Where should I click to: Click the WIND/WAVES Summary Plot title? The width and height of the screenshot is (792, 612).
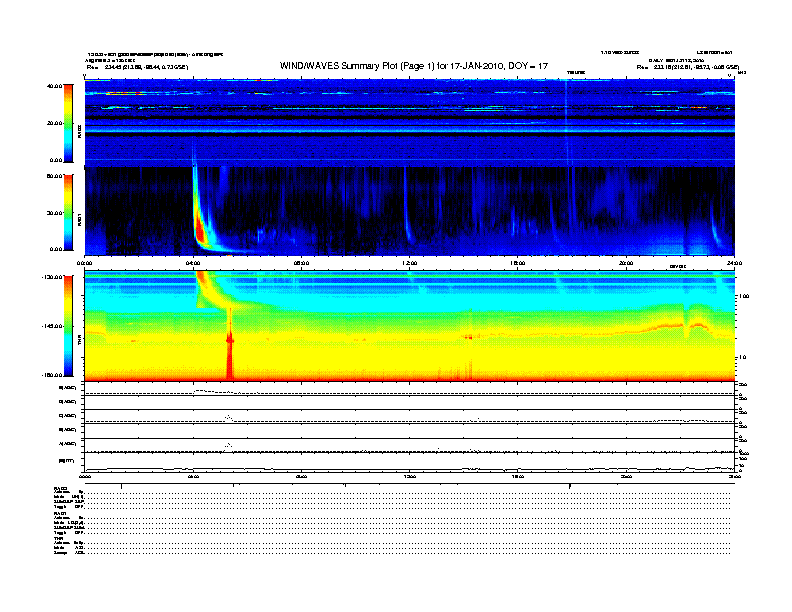click(414, 66)
